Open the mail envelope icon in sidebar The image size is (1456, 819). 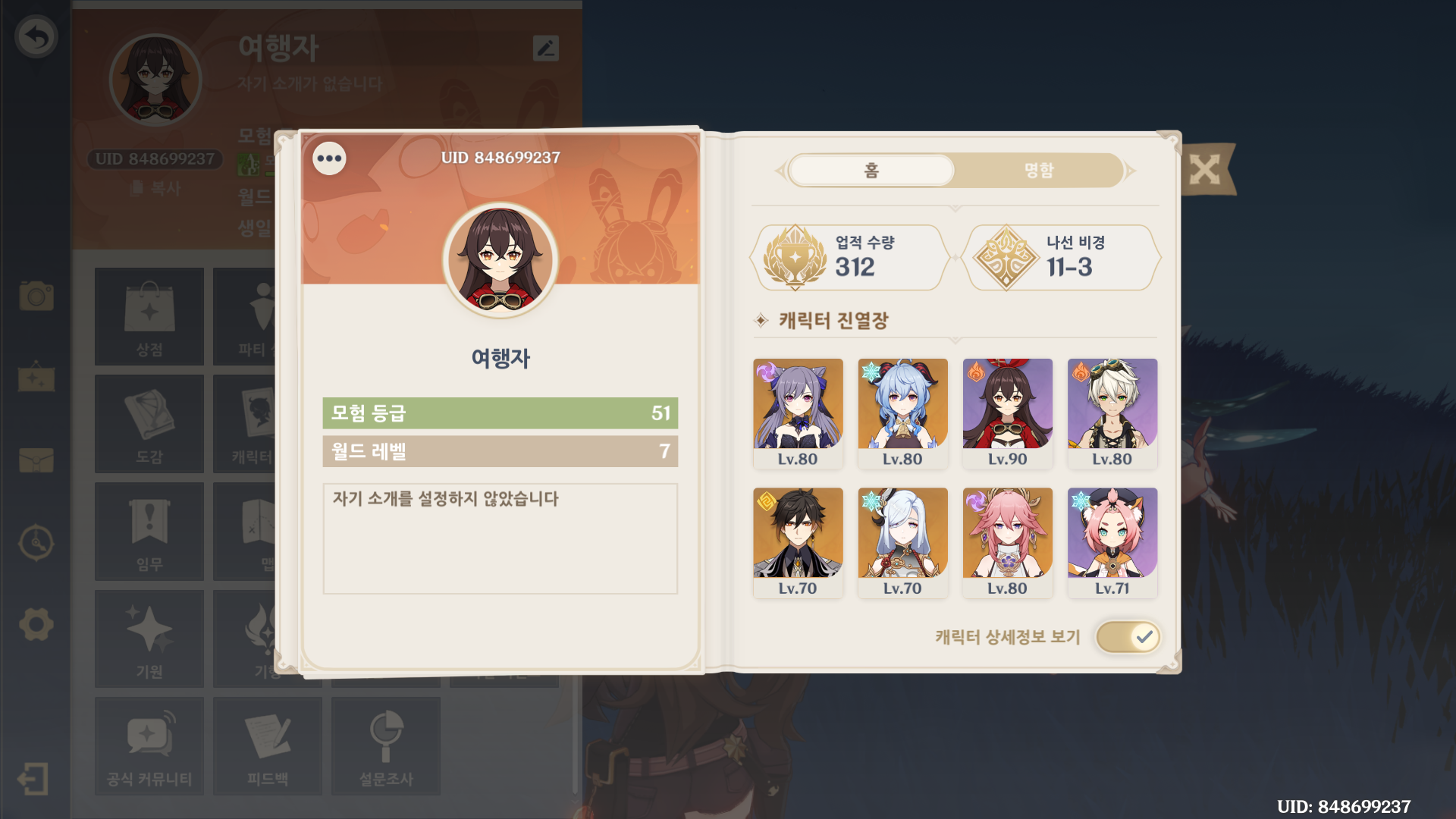tap(36, 460)
